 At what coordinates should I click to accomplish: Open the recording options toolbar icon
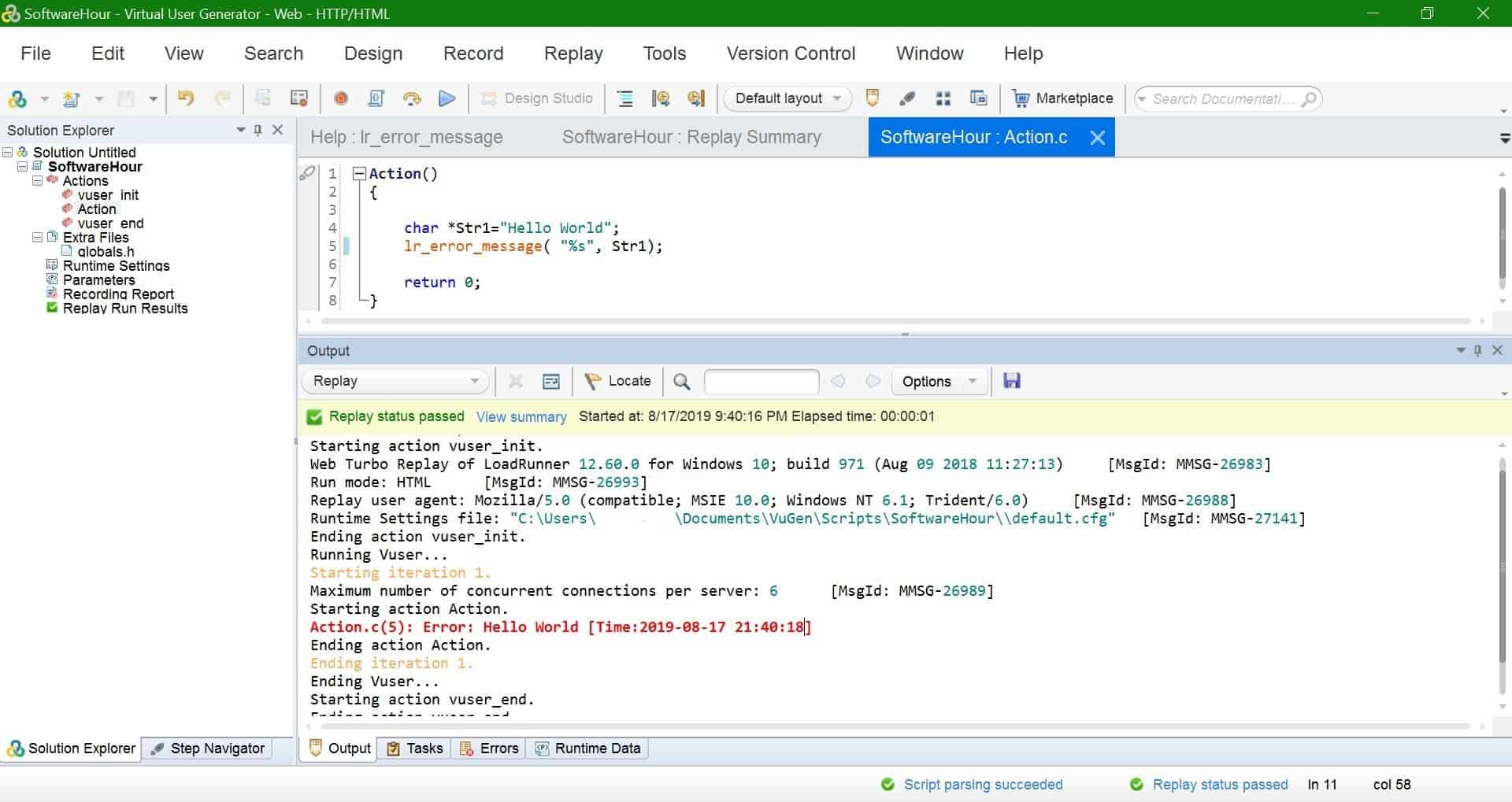(299, 98)
